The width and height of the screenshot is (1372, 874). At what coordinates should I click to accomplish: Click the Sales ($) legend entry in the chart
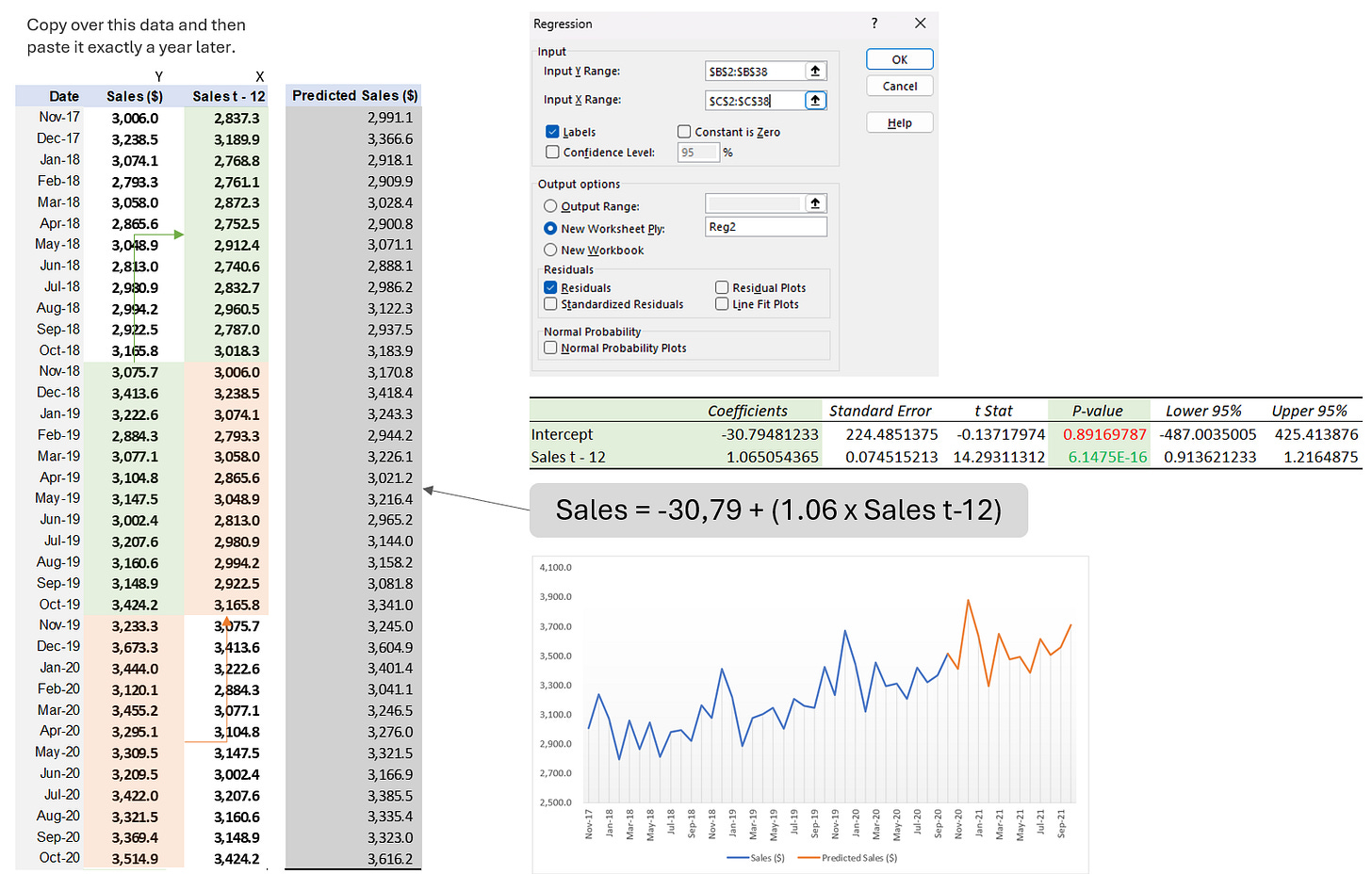tap(756, 858)
